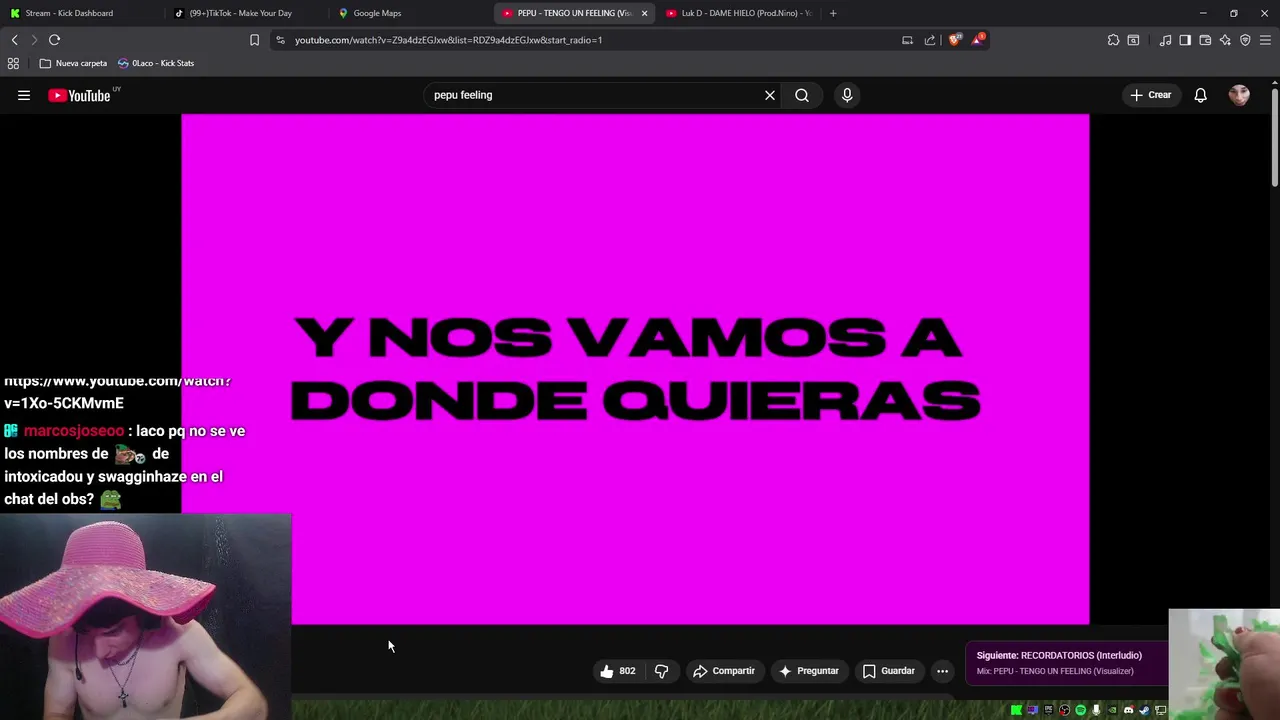Open the three-dot more actions menu
Image resolution: width=1280 pixels, height=720 pixels.
(x=942, y=671)
